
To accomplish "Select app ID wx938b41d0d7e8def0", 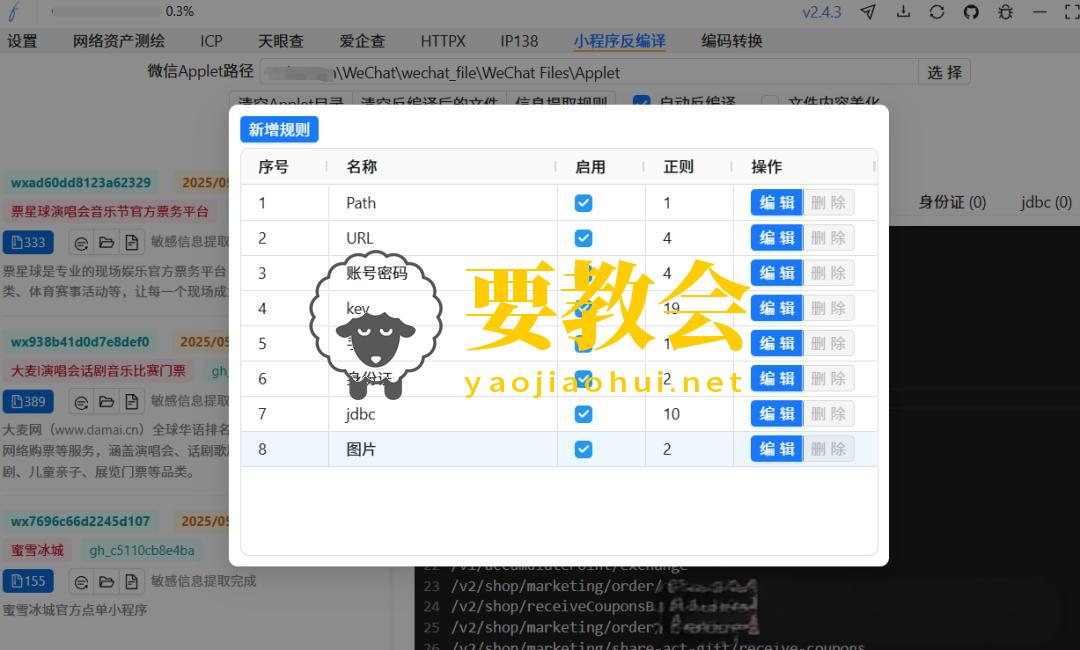I will 80,342.
